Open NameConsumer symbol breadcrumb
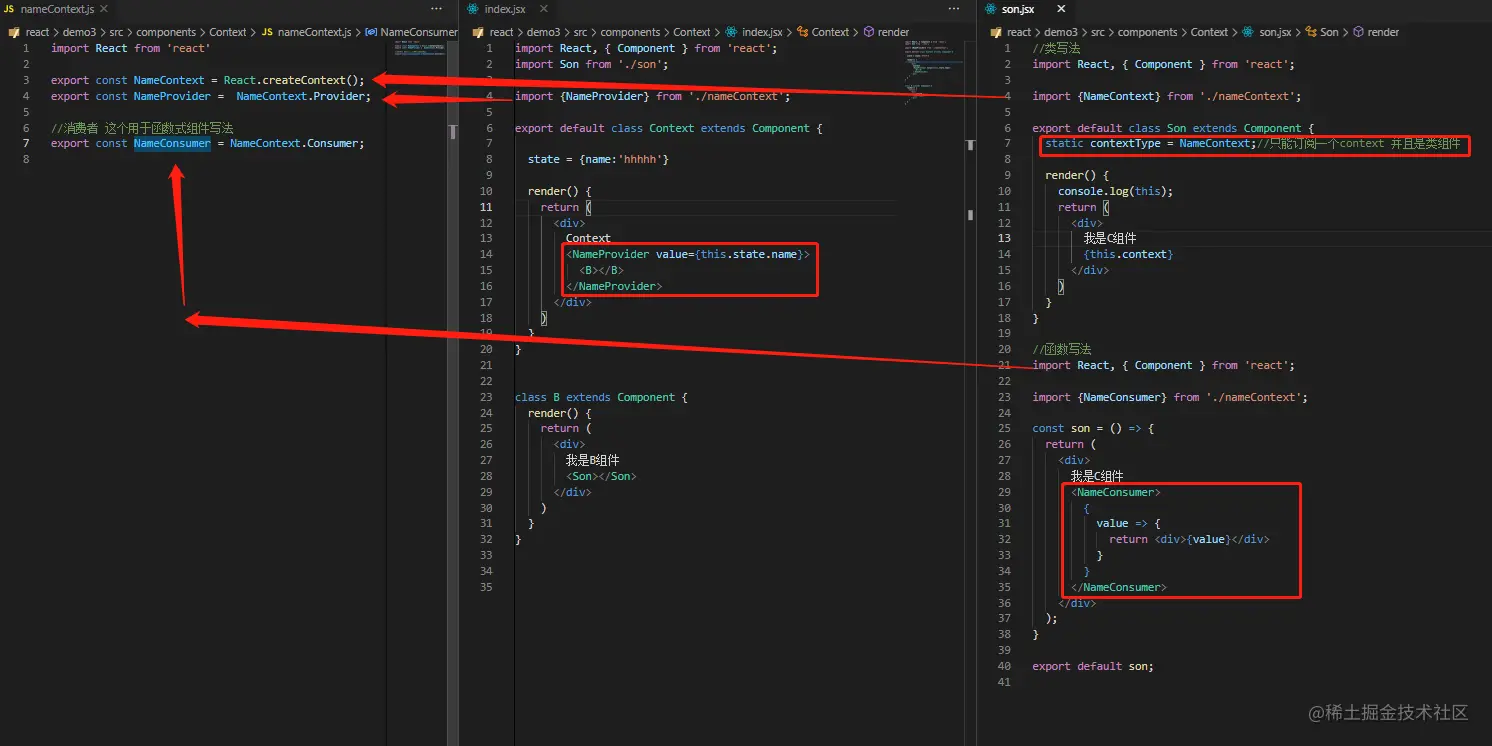 412,32
